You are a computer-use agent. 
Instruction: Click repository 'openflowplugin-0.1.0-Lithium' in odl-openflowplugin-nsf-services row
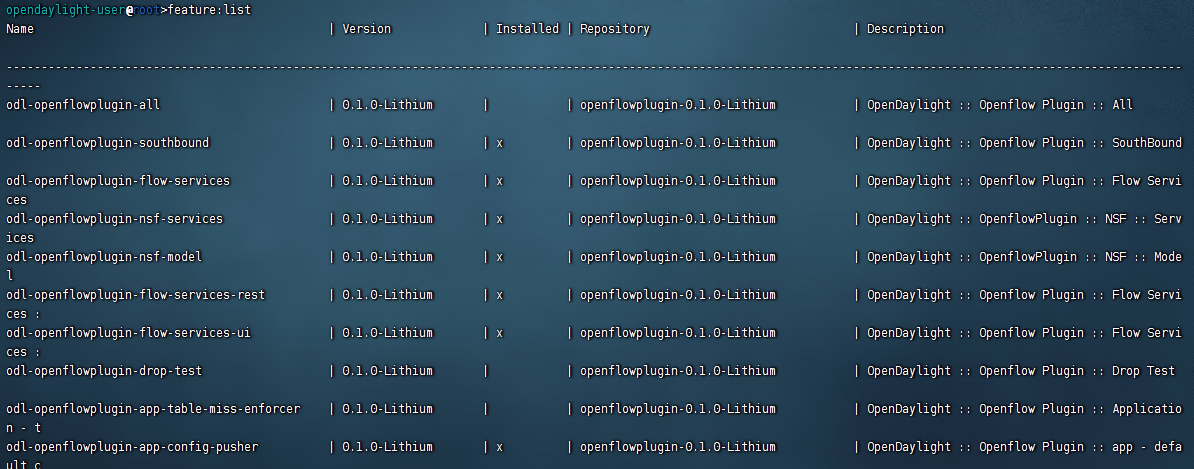point(678,219)
